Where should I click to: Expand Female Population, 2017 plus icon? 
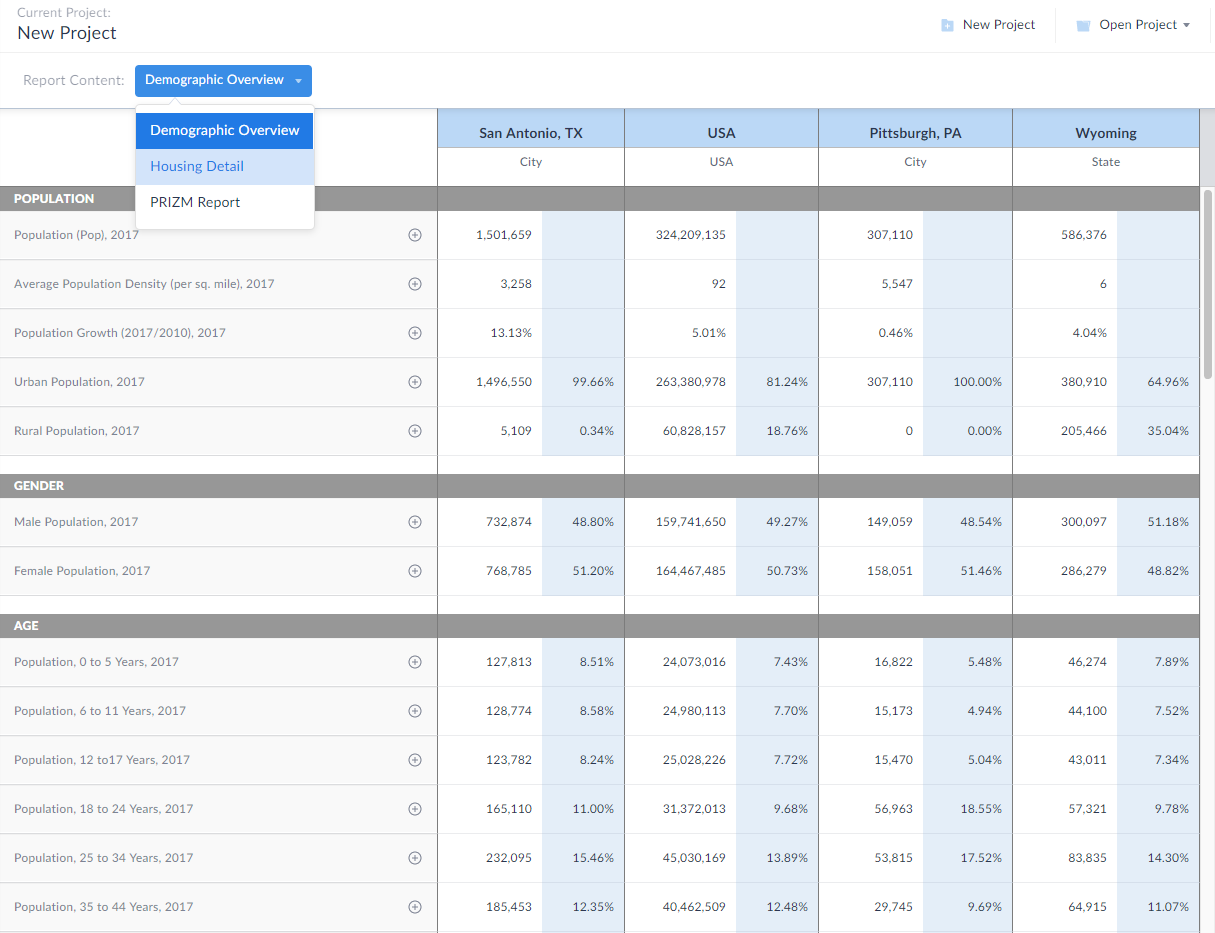(x=415, y=571)
